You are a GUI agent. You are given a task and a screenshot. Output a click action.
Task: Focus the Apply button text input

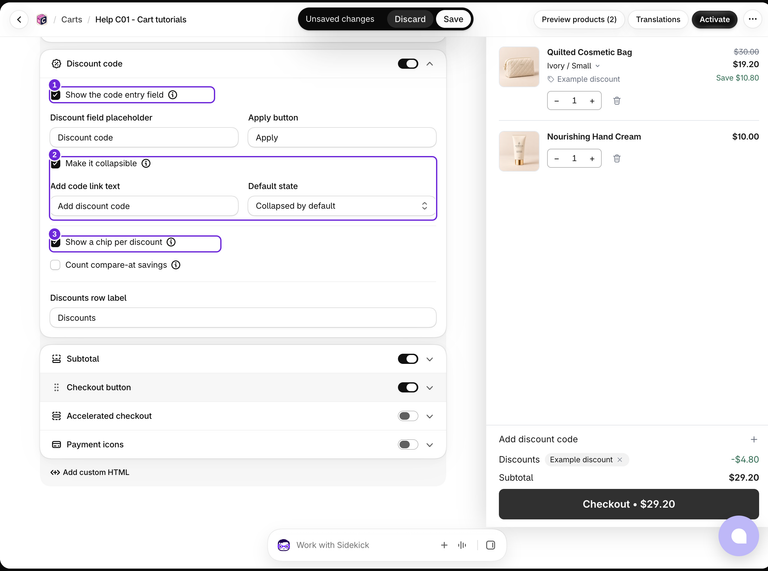342,138
